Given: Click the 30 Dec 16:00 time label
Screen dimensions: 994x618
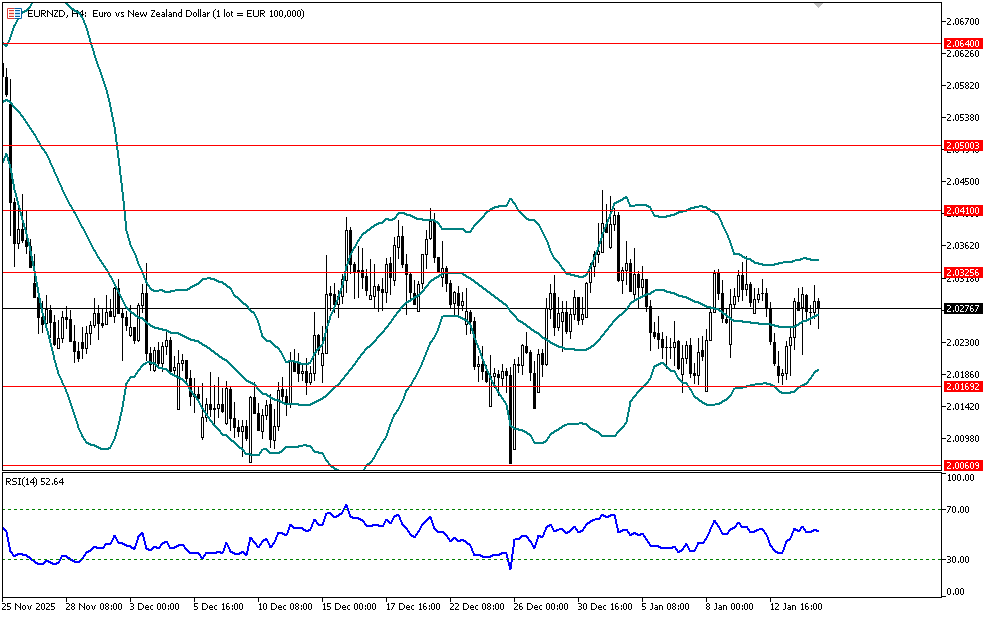Looking at the screenshot, I should click(x=606, y=606).
